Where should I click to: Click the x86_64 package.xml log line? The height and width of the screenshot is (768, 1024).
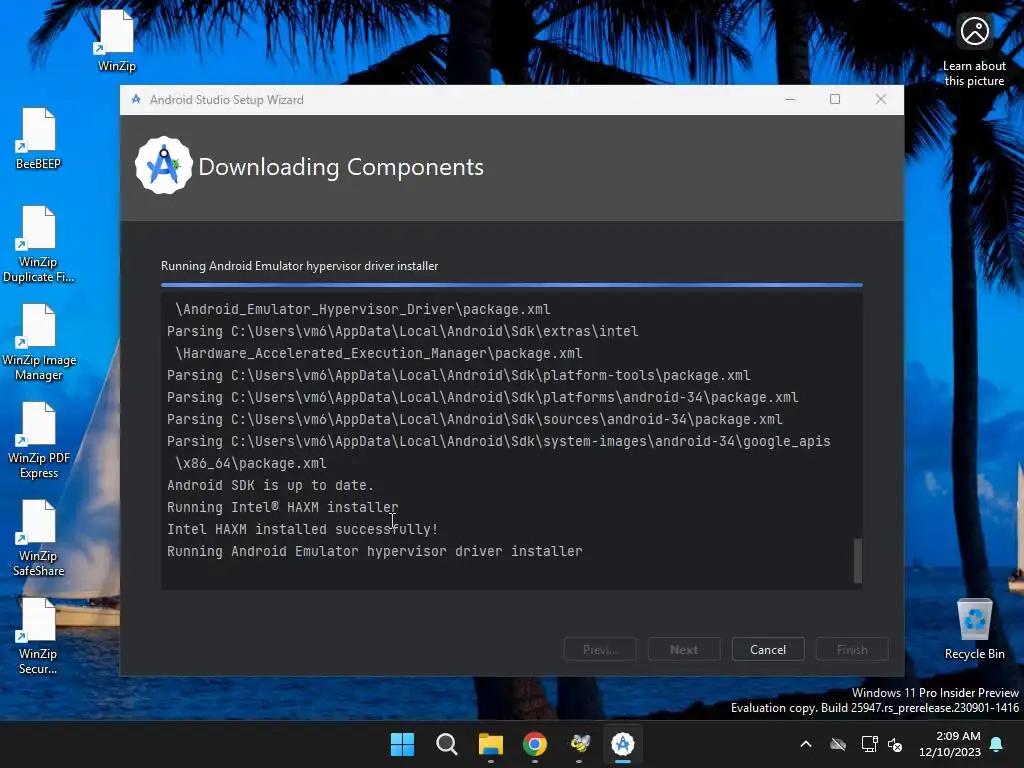[x=250, y=463]
